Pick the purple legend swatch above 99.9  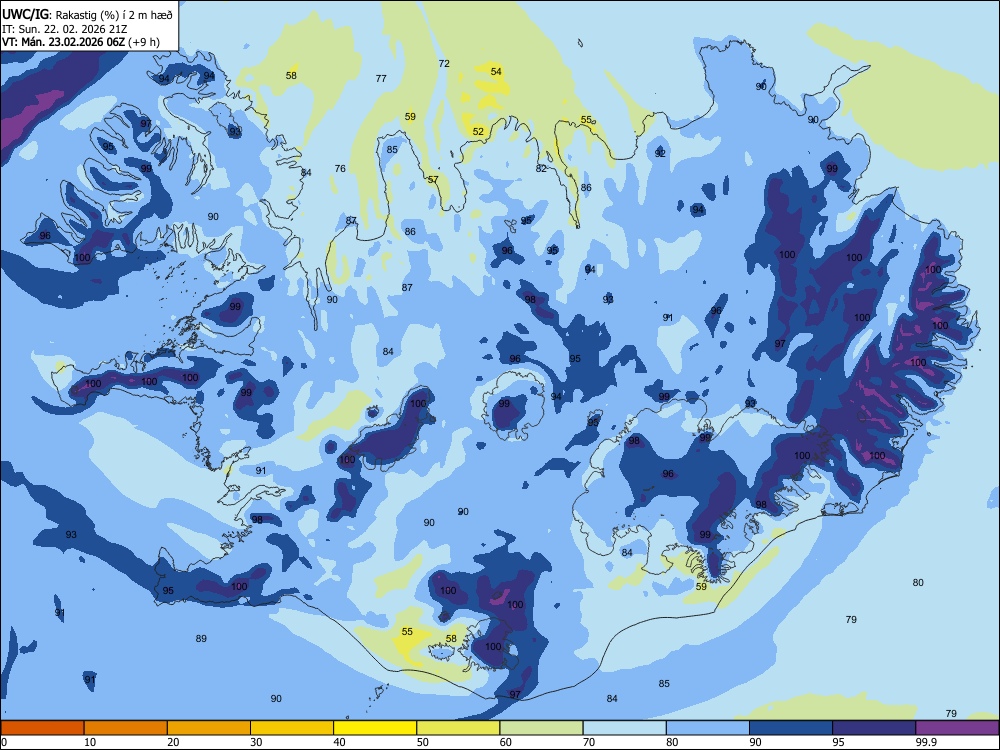click(957, 728)
